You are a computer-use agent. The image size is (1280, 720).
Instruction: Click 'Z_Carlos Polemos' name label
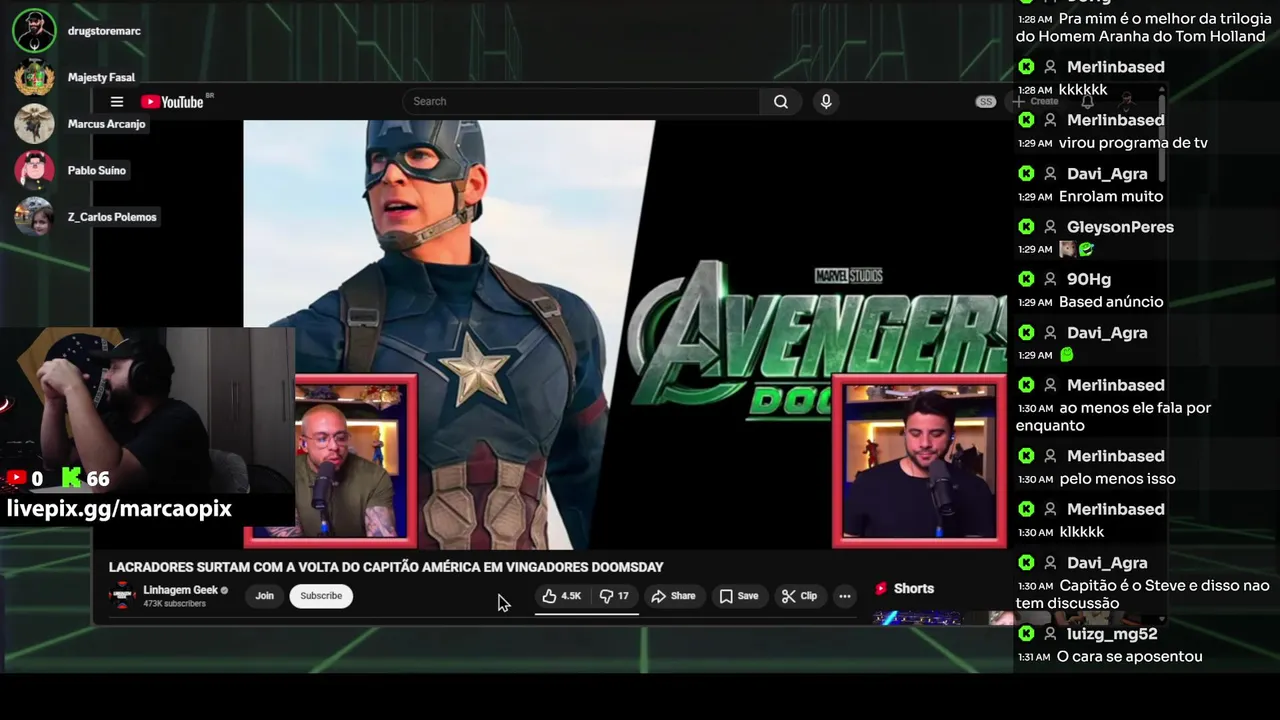tap(112, 217)
